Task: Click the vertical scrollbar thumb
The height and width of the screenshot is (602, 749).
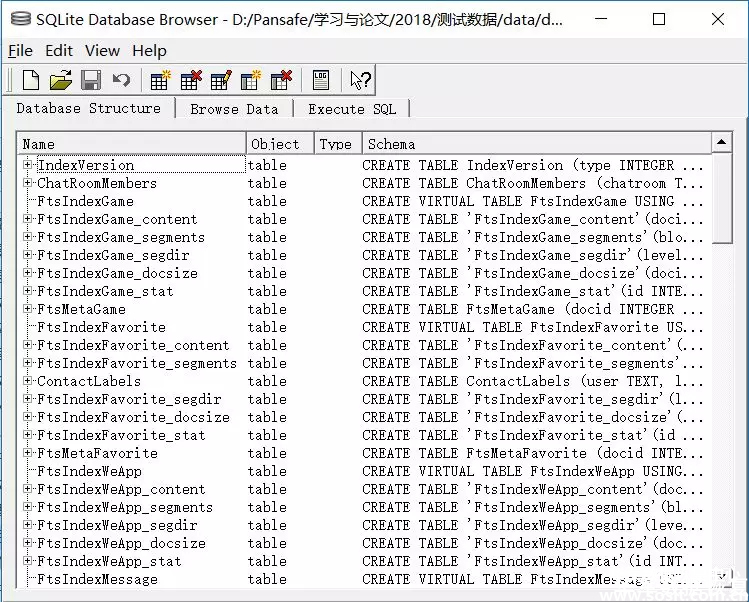Action: [722, 198]
